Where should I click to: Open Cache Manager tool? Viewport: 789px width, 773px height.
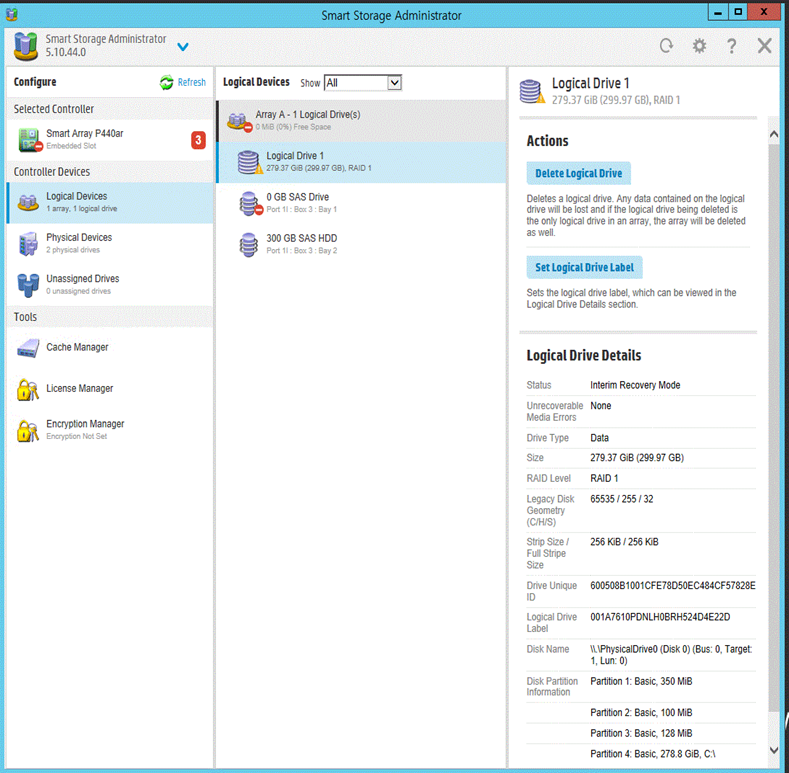coord(110,347)
